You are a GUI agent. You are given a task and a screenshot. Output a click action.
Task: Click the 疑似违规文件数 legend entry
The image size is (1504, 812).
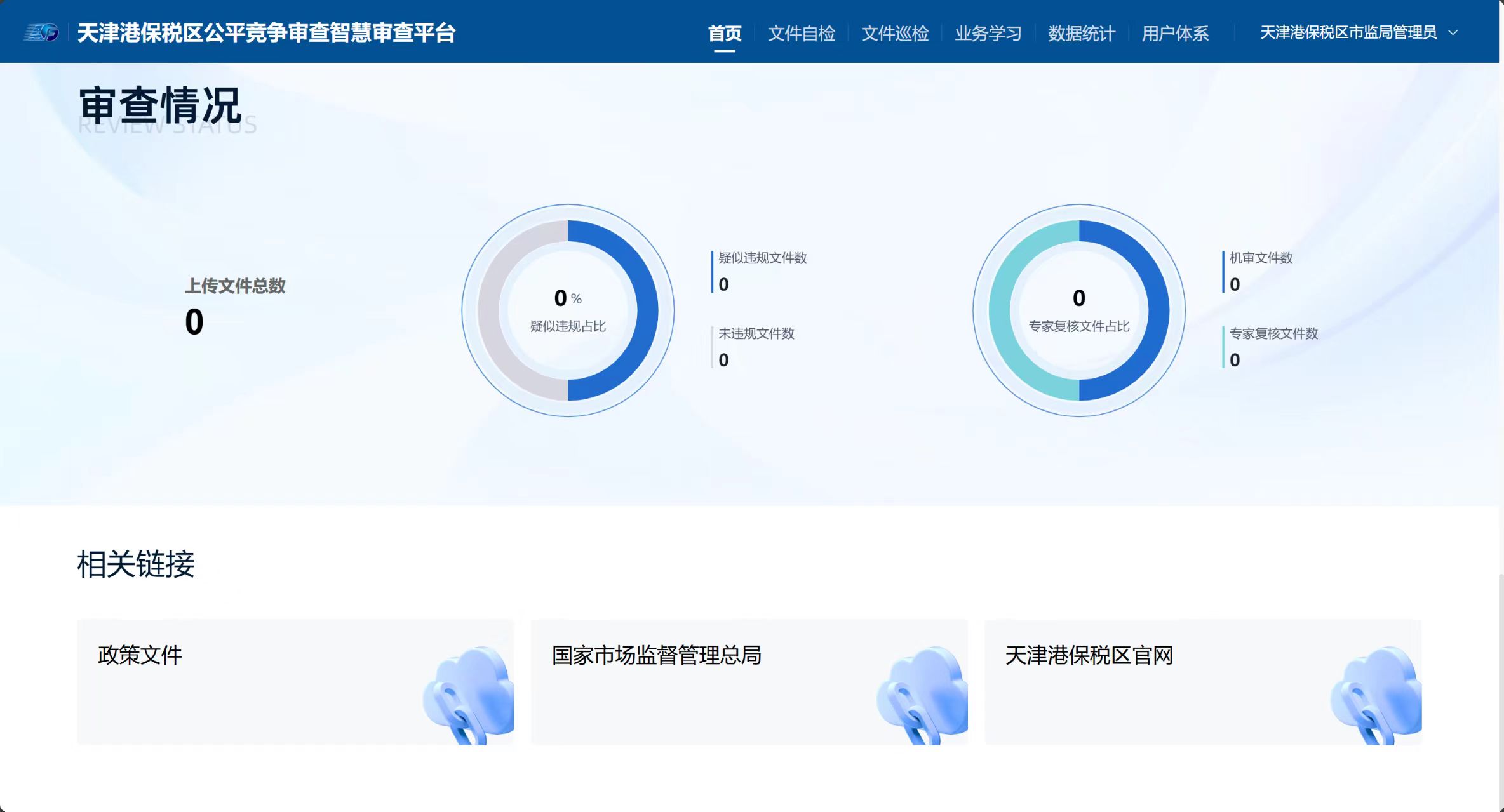click(762, 258)
